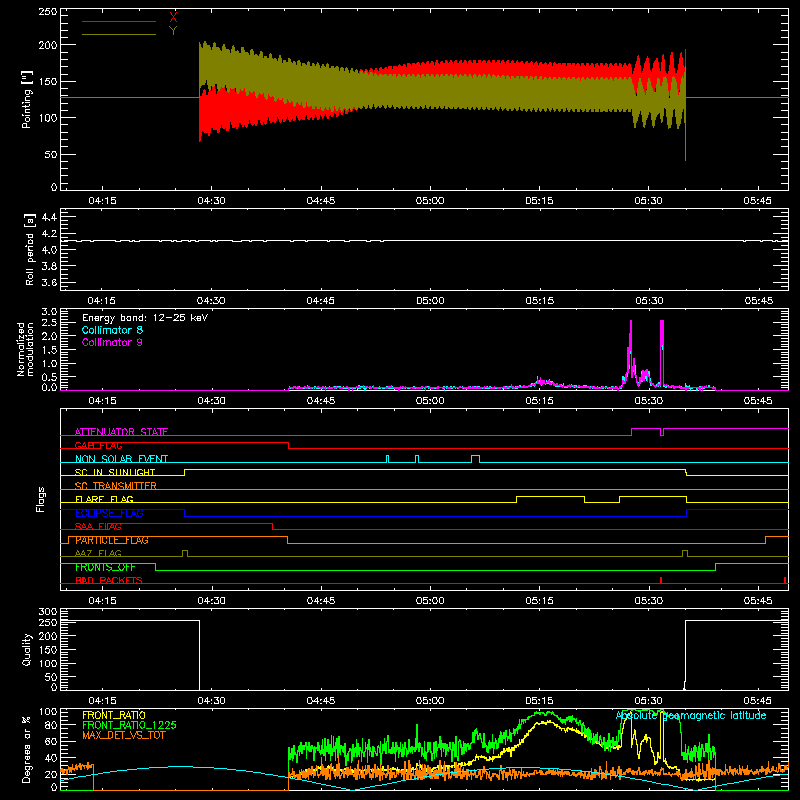
Task: Click the 3.0 tick on modulation axis
Action: [x=49, y=311]
